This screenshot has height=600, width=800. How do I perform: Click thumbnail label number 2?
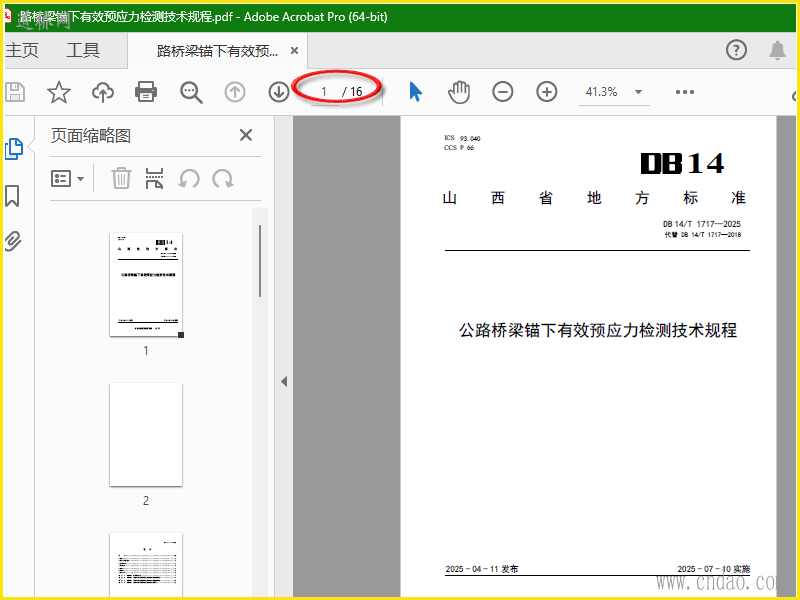[x=146, y=501]
